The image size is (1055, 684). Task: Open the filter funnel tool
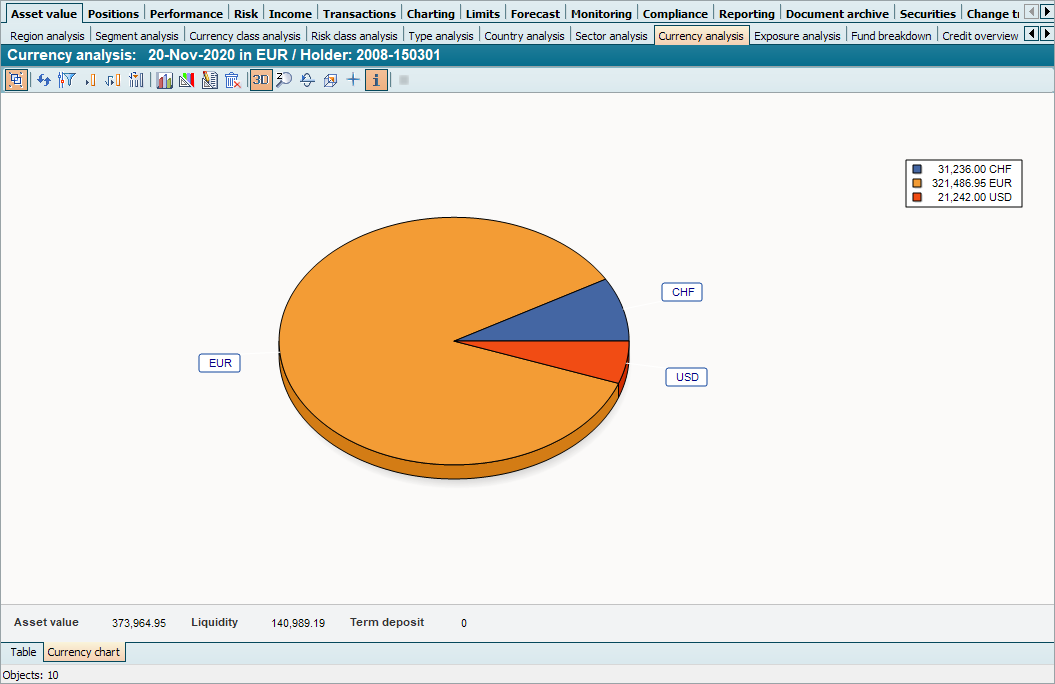tap(67, 80)
